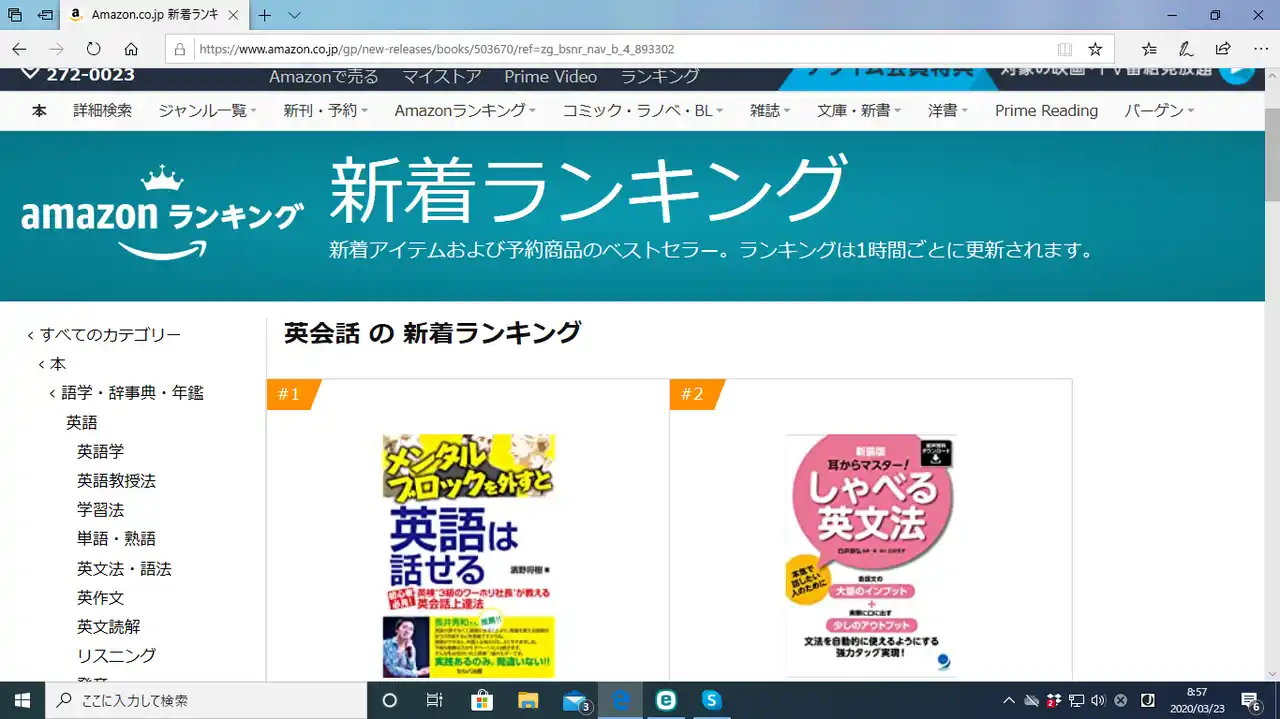
Task: Open the ランキング top link
Action: tap(660, 77)
